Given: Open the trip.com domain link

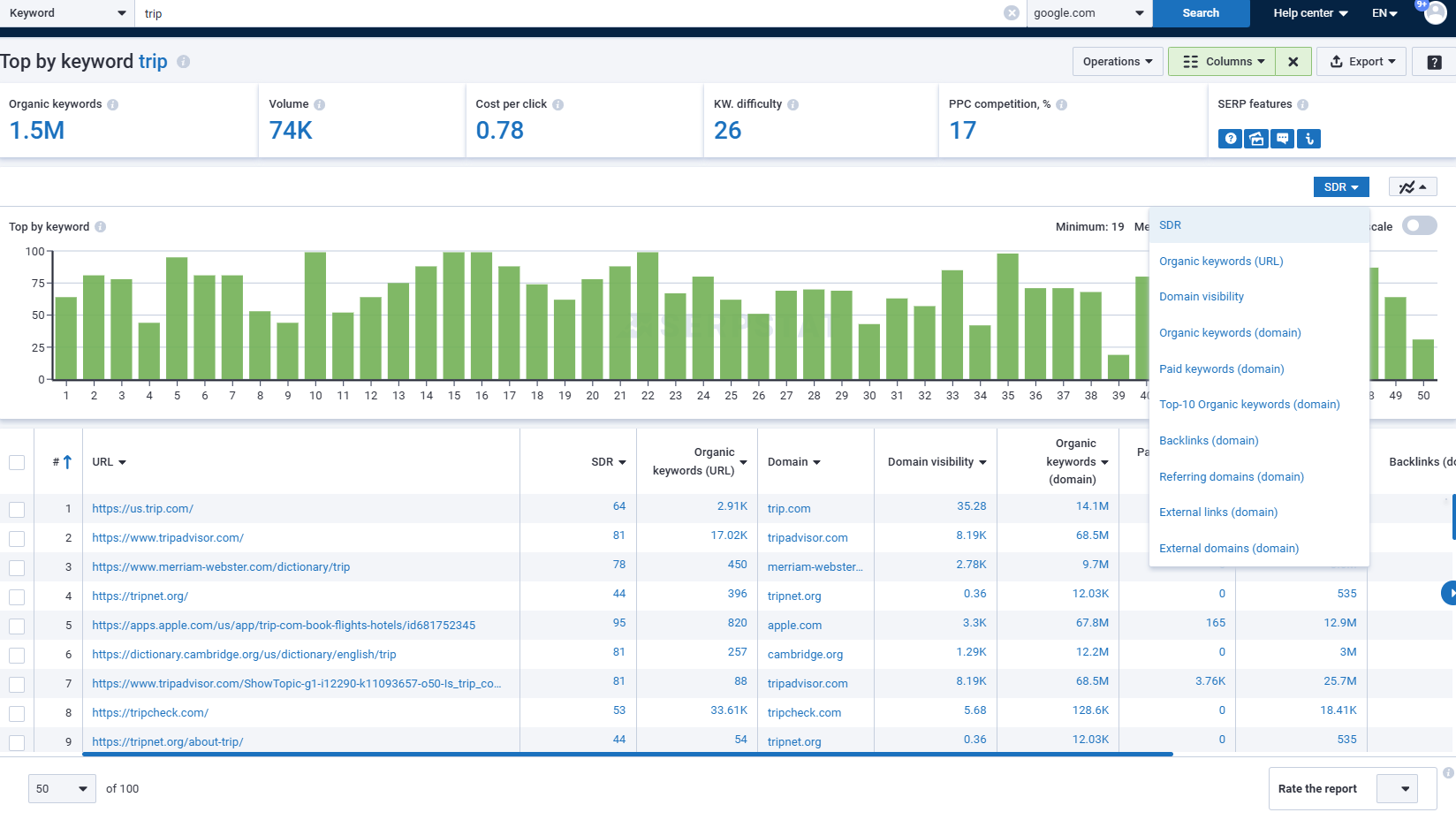Looking at the screenshot, I should coord(789,509).
